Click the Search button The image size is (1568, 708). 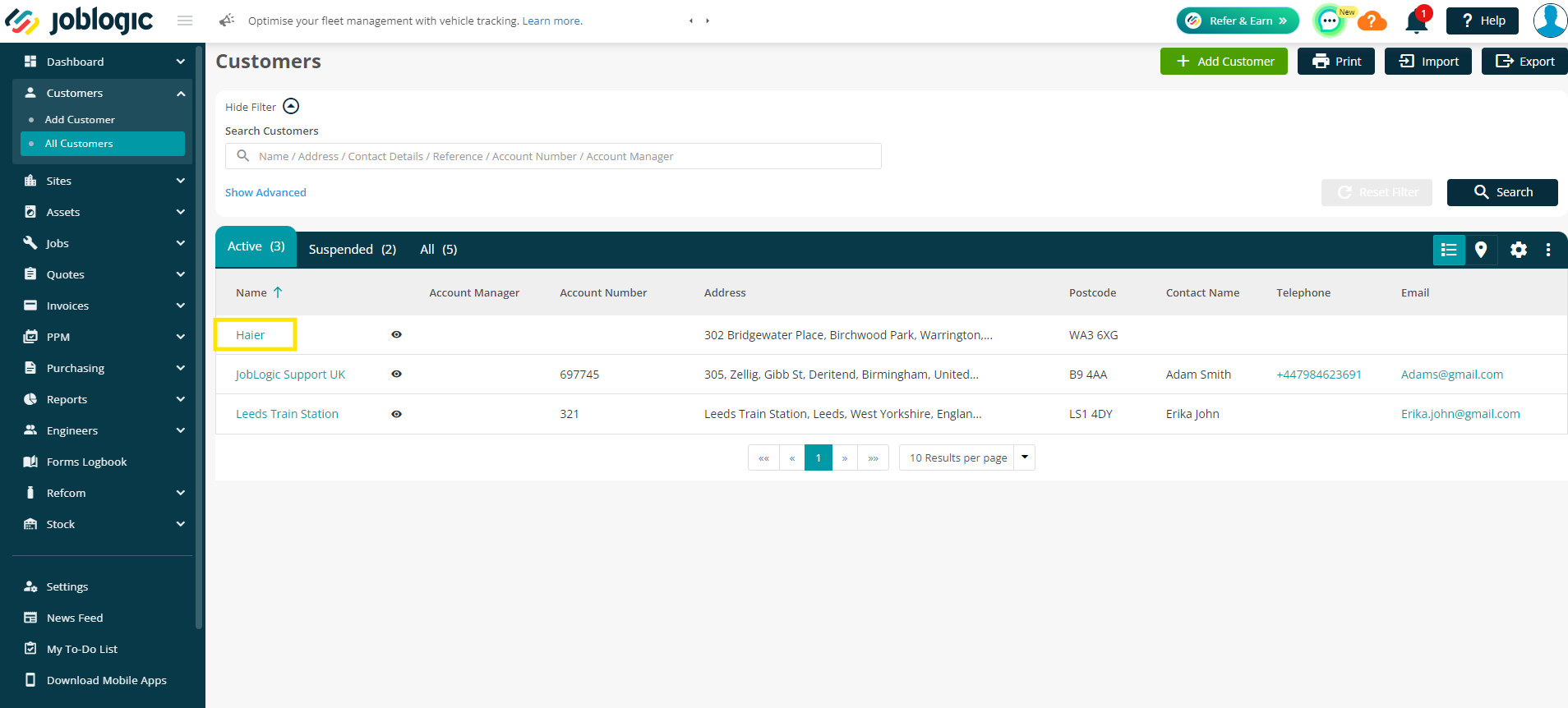click(x=1502, y=192)
